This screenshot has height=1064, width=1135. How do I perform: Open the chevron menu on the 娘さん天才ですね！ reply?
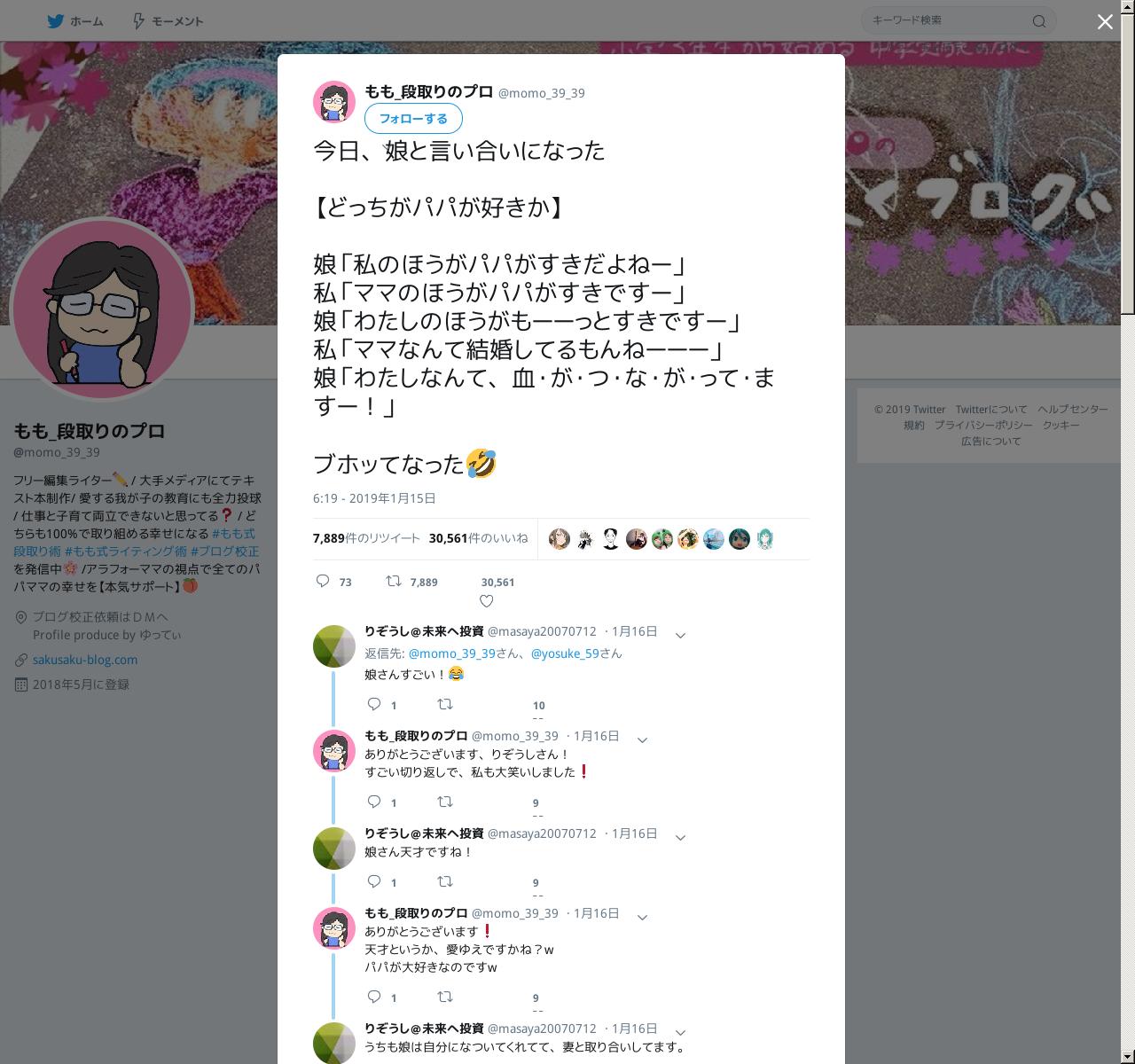click(681, 837)
